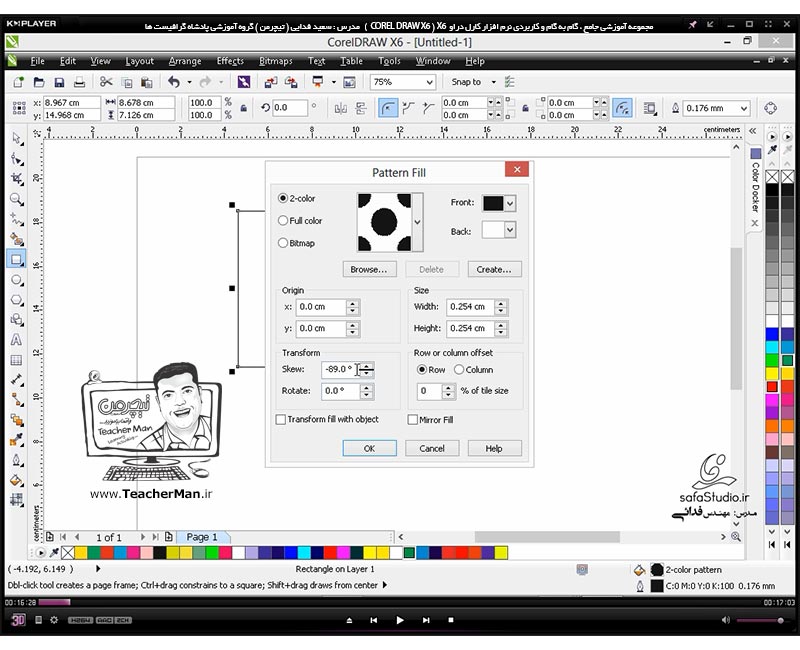Click the KMPlayer Next track button
Viewport: 800px width, 650px height.
426,620
